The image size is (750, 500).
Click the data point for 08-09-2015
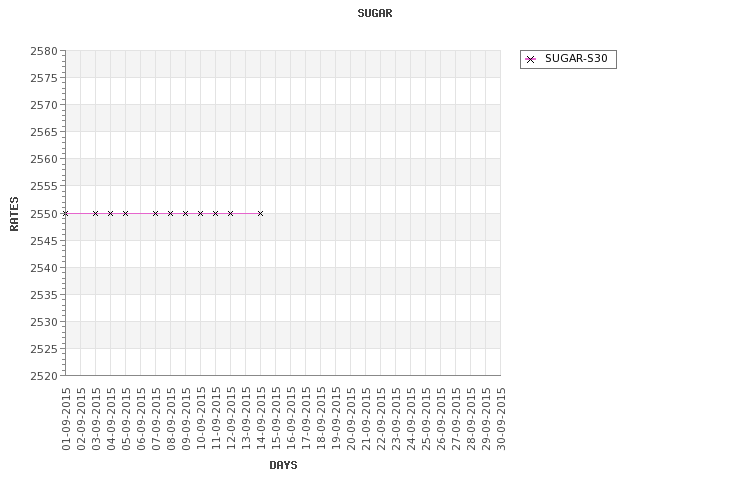[x=170, y=213]
